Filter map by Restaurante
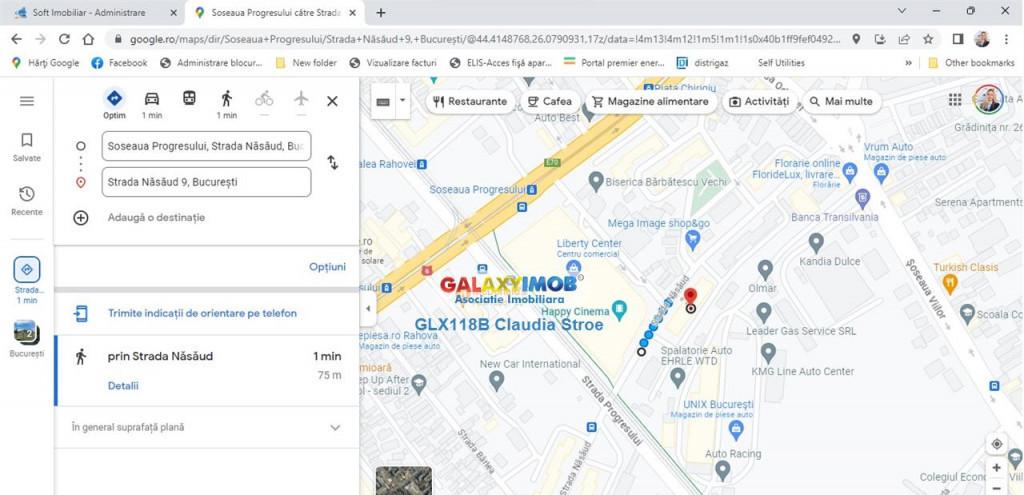The image size is (1024, 495). pos(468,101)
